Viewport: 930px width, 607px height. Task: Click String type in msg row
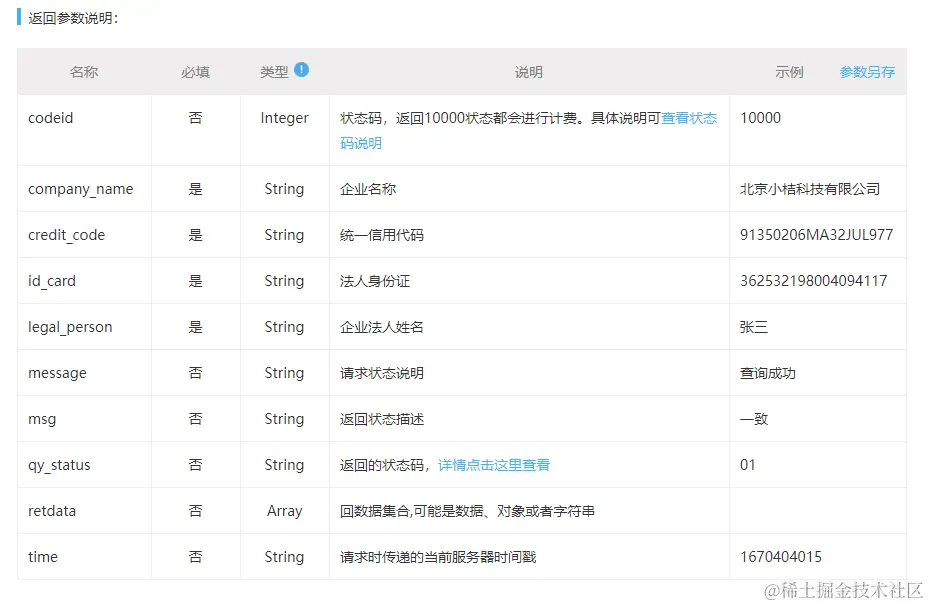pyautogui.click(x=285, y=420)
